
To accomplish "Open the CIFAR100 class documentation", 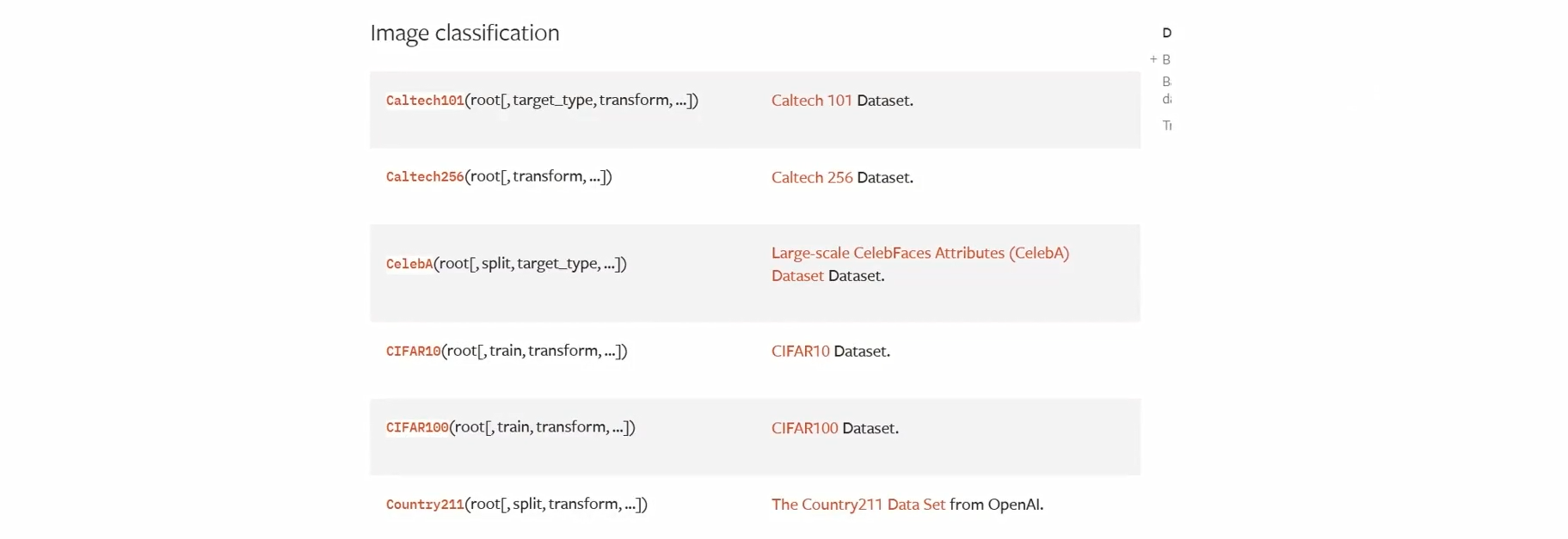I will pos(417,428).
